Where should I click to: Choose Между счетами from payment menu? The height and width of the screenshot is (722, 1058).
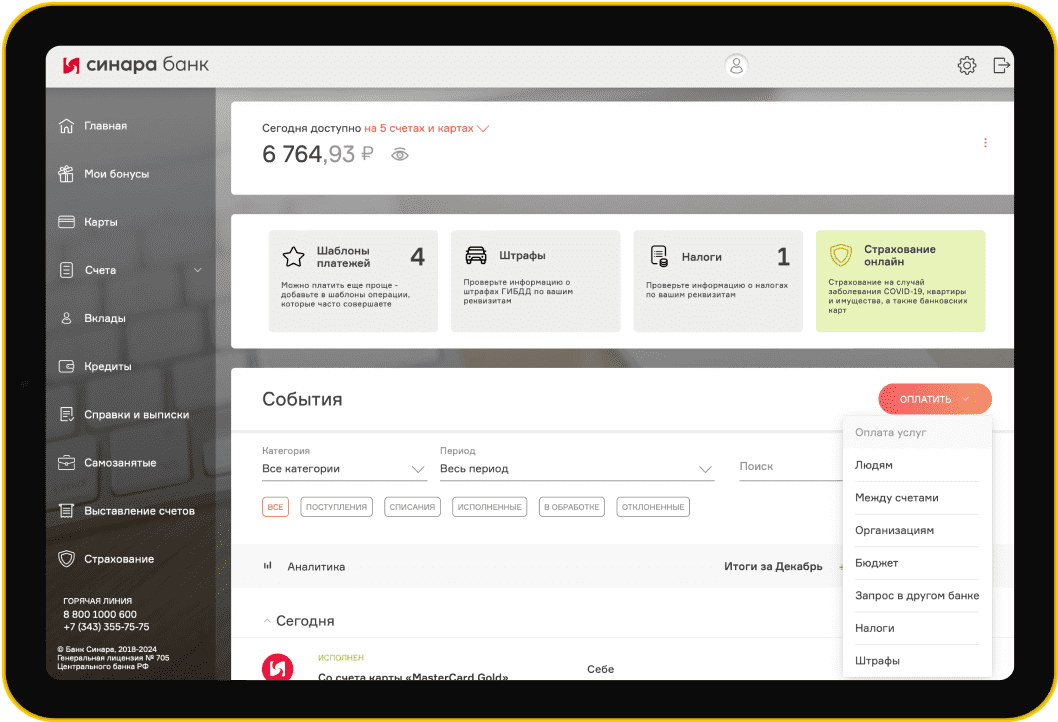(896, 498)
